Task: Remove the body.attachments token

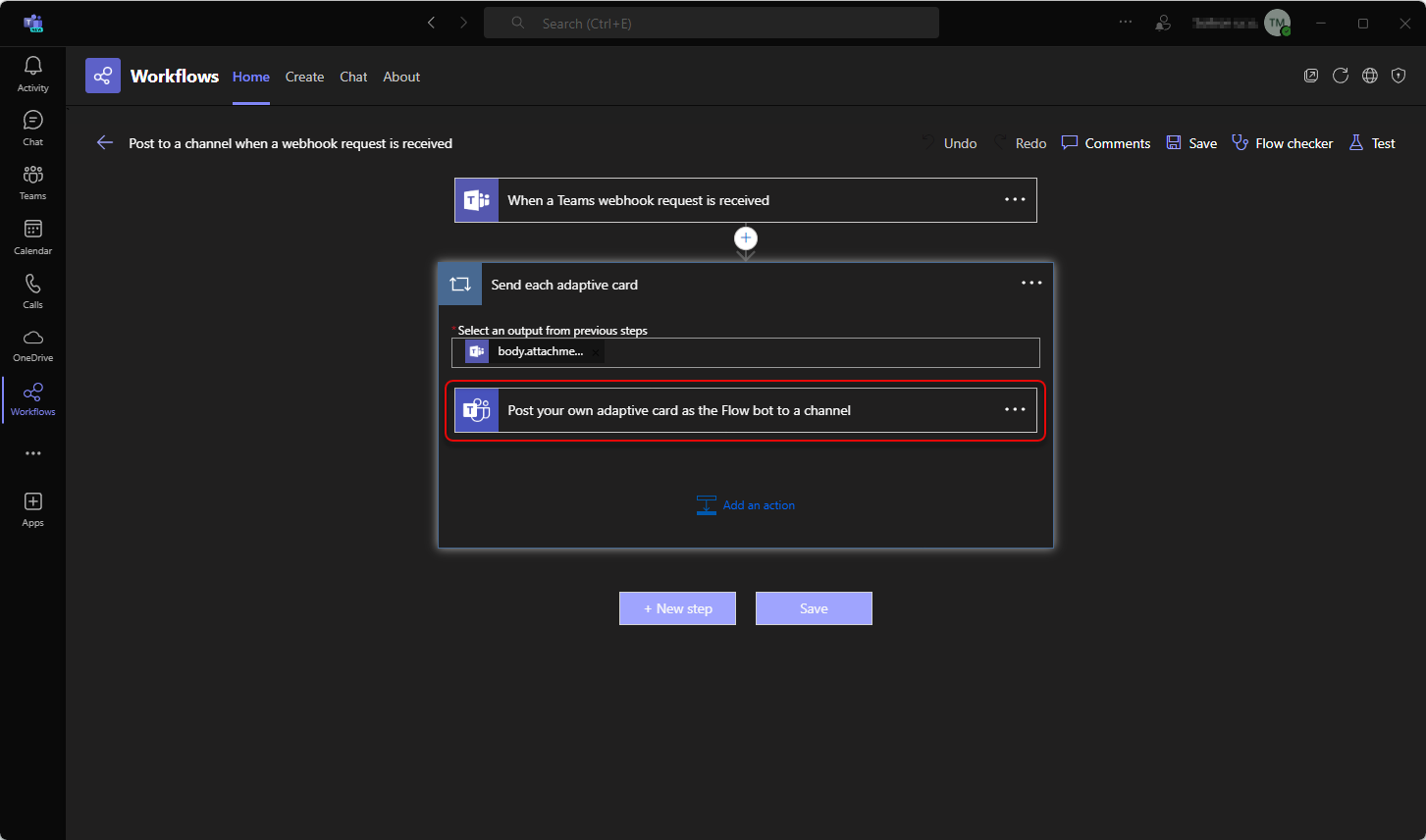Action: pyautogui.click(x=594, y=350)
